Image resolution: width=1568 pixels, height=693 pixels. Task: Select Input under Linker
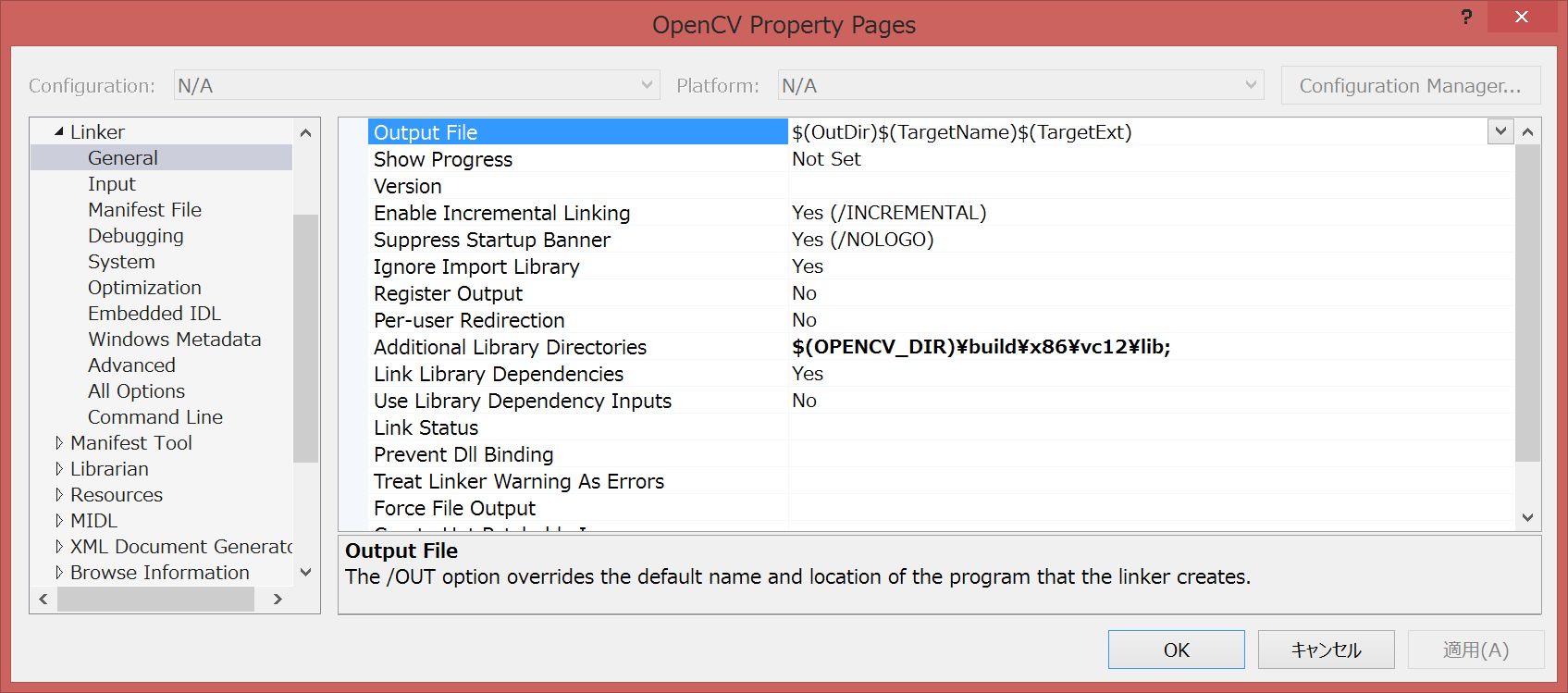(112, 184)
